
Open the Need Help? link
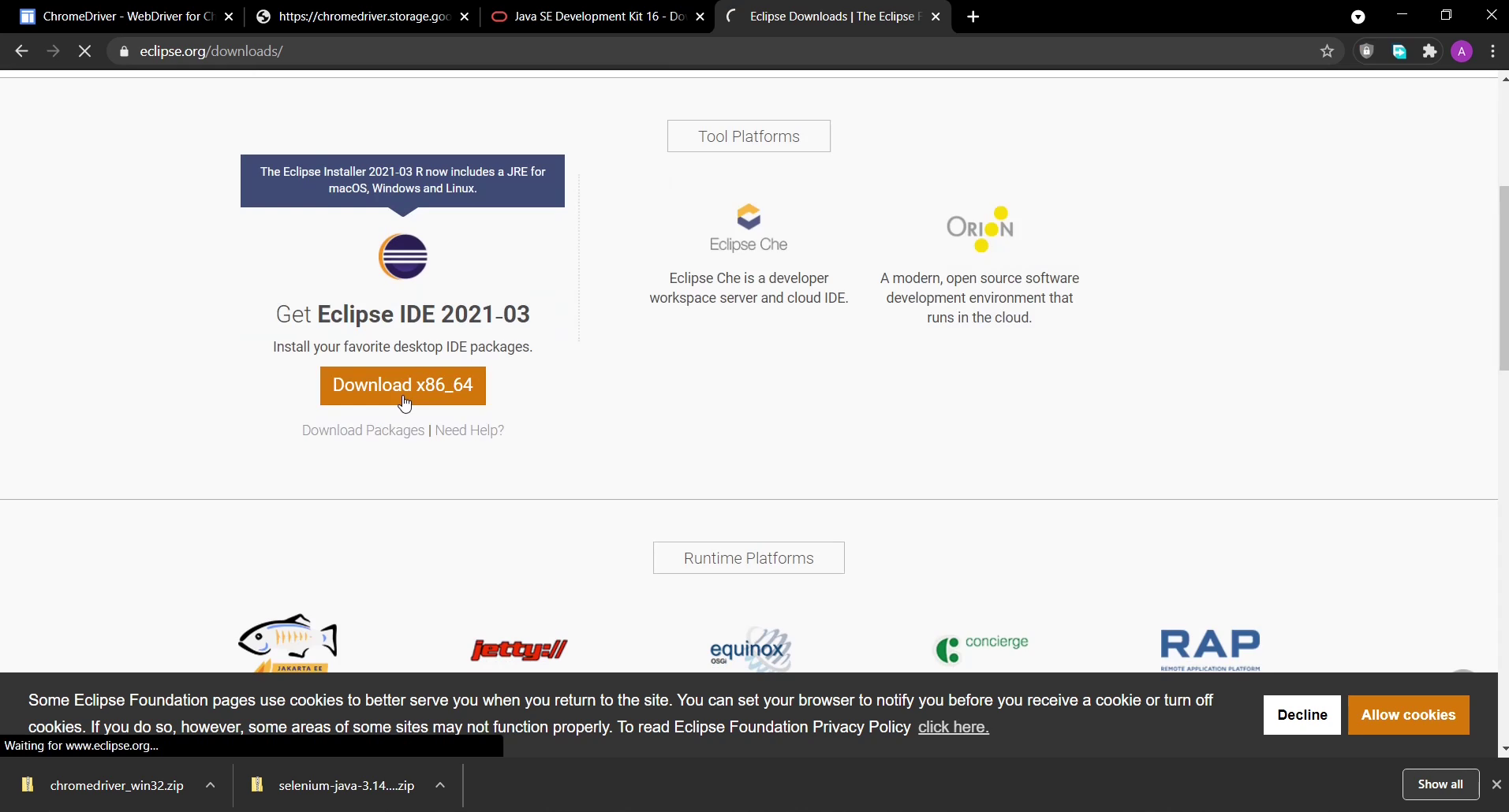point(469,430)
